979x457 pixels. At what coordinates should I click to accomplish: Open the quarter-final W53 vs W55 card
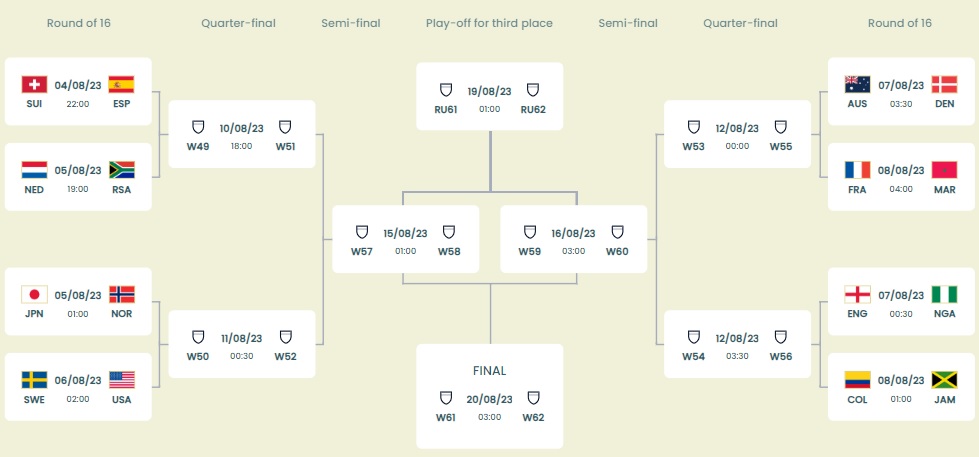coord(737,135)
